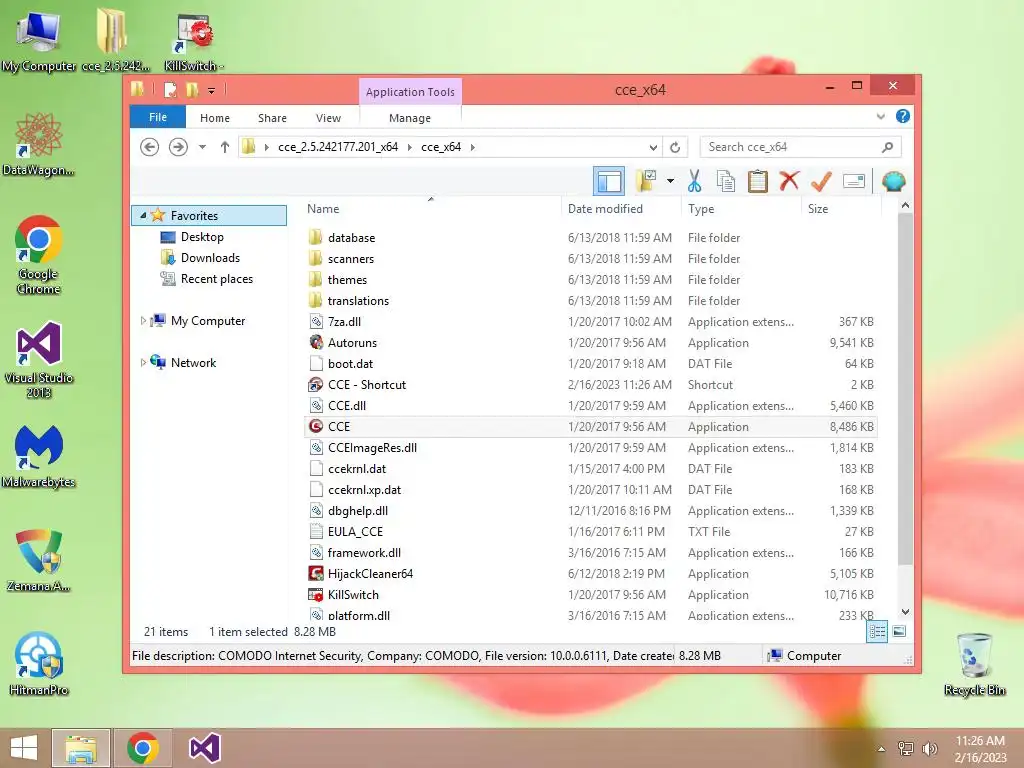Open the address bar history dropdown
This screenshot has width=1024, height=768.
[652, 148]
